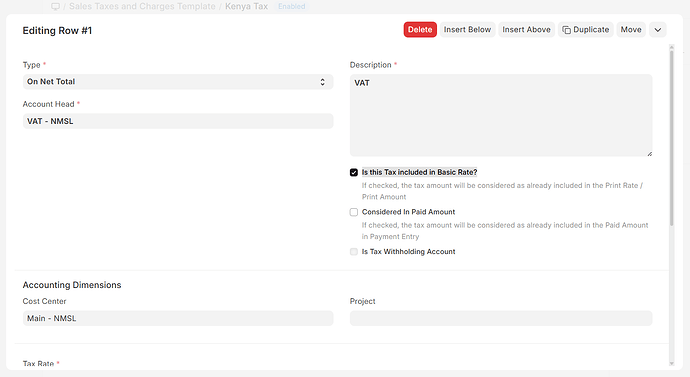Click the Account Head field
This screenshot has width=690, height=377.
178,121
